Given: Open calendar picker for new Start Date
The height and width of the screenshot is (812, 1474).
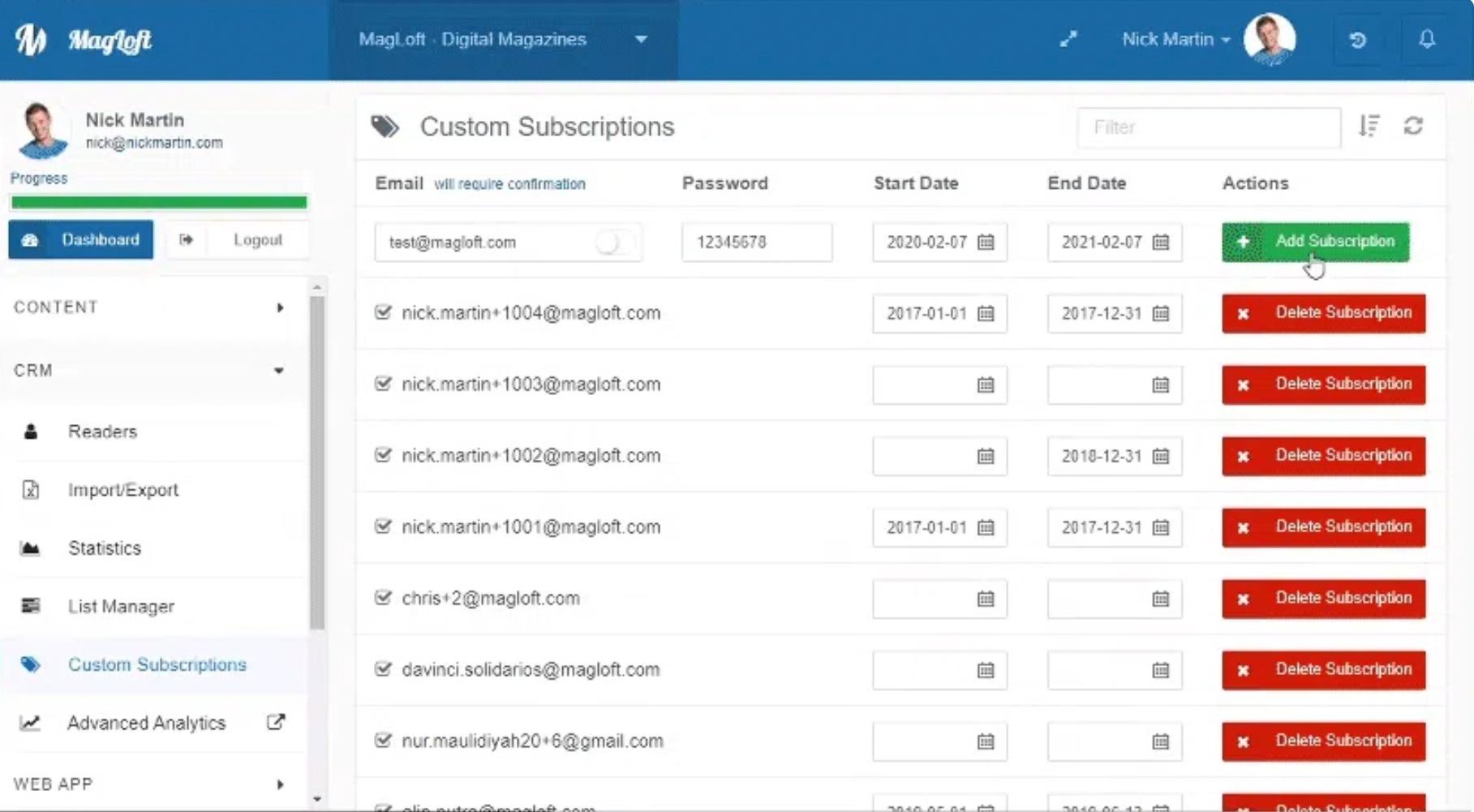Looking at the screenshot, I should (986, 243).
